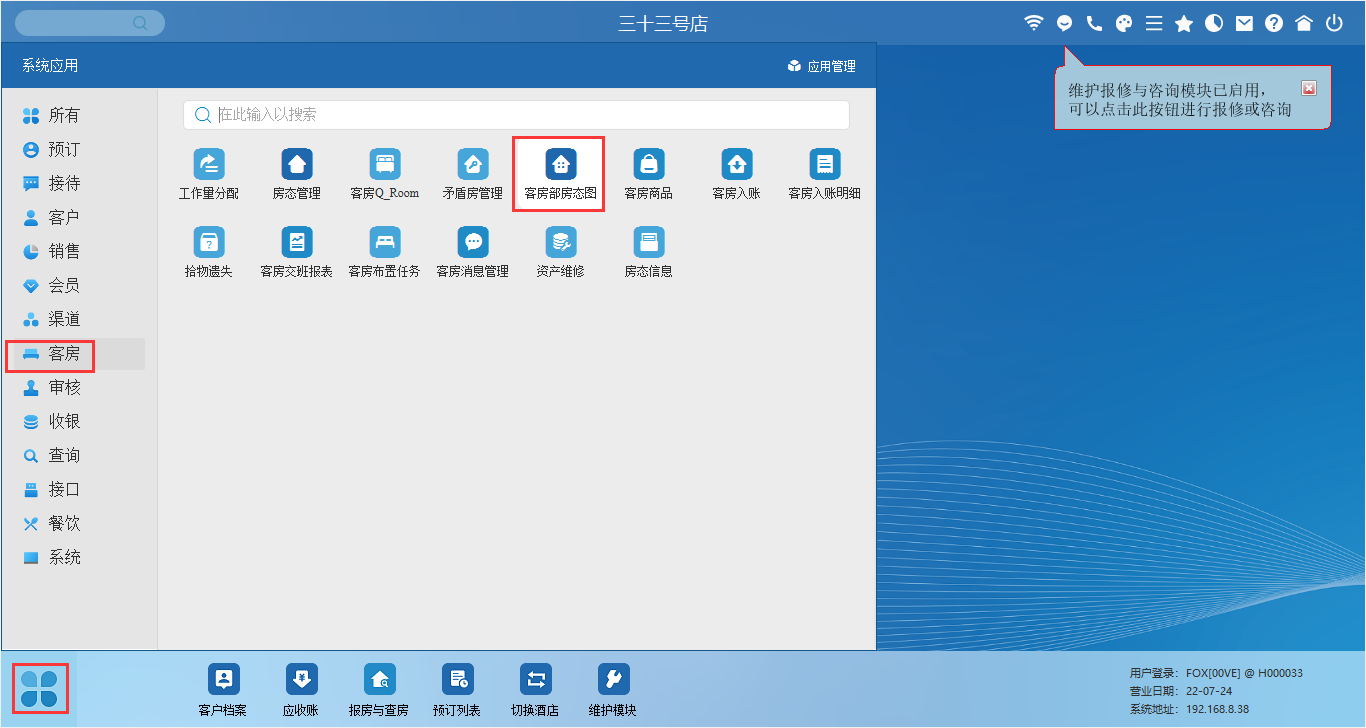Click 用户登录 FOX[00VE] status text
1366x728 pixels.
1216,673
